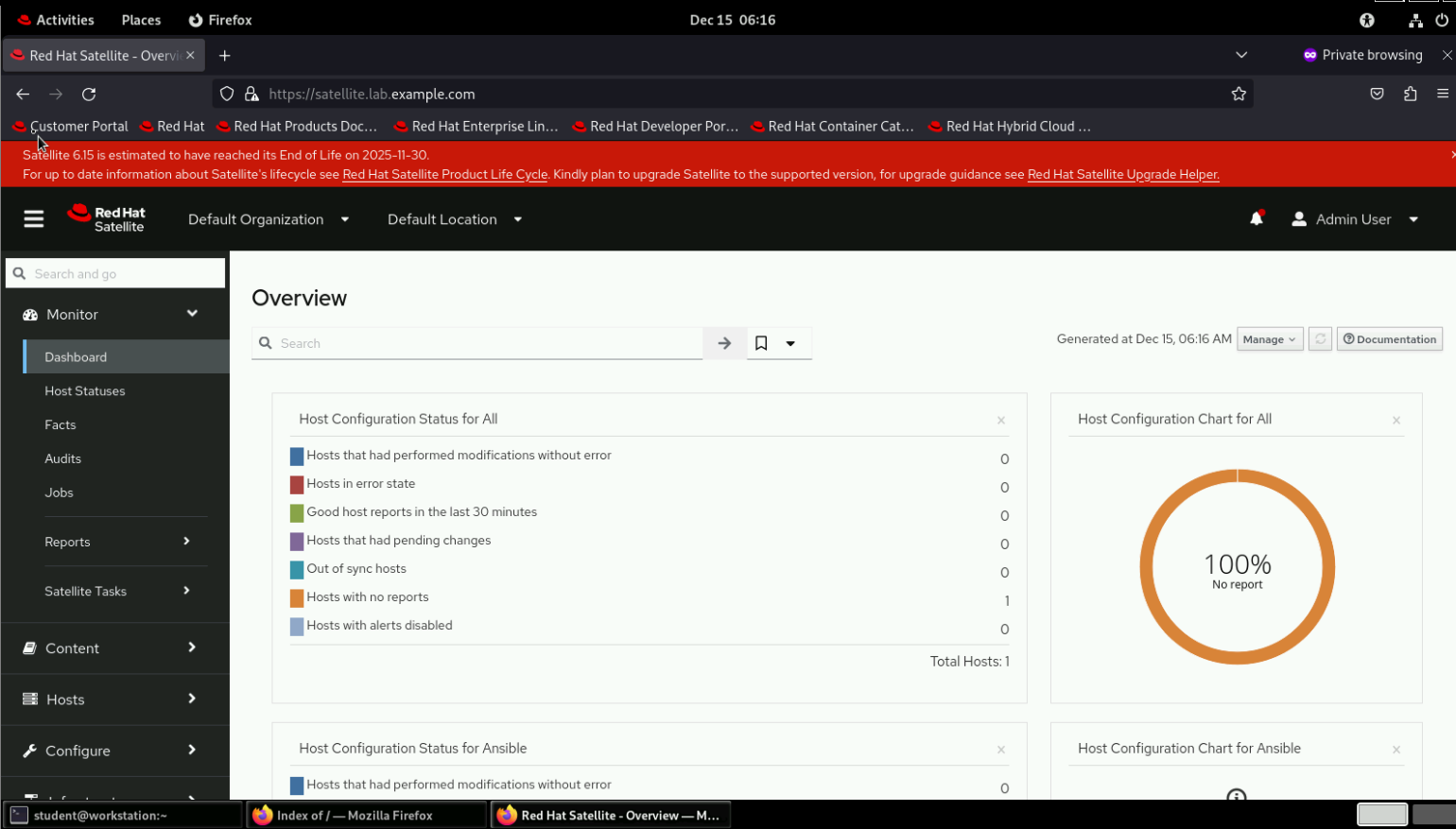Image resolution: width=1456 pixels, height=829 pixels.
Task: Open the Manage dropdown
Action: click(x=1270, y=339)
